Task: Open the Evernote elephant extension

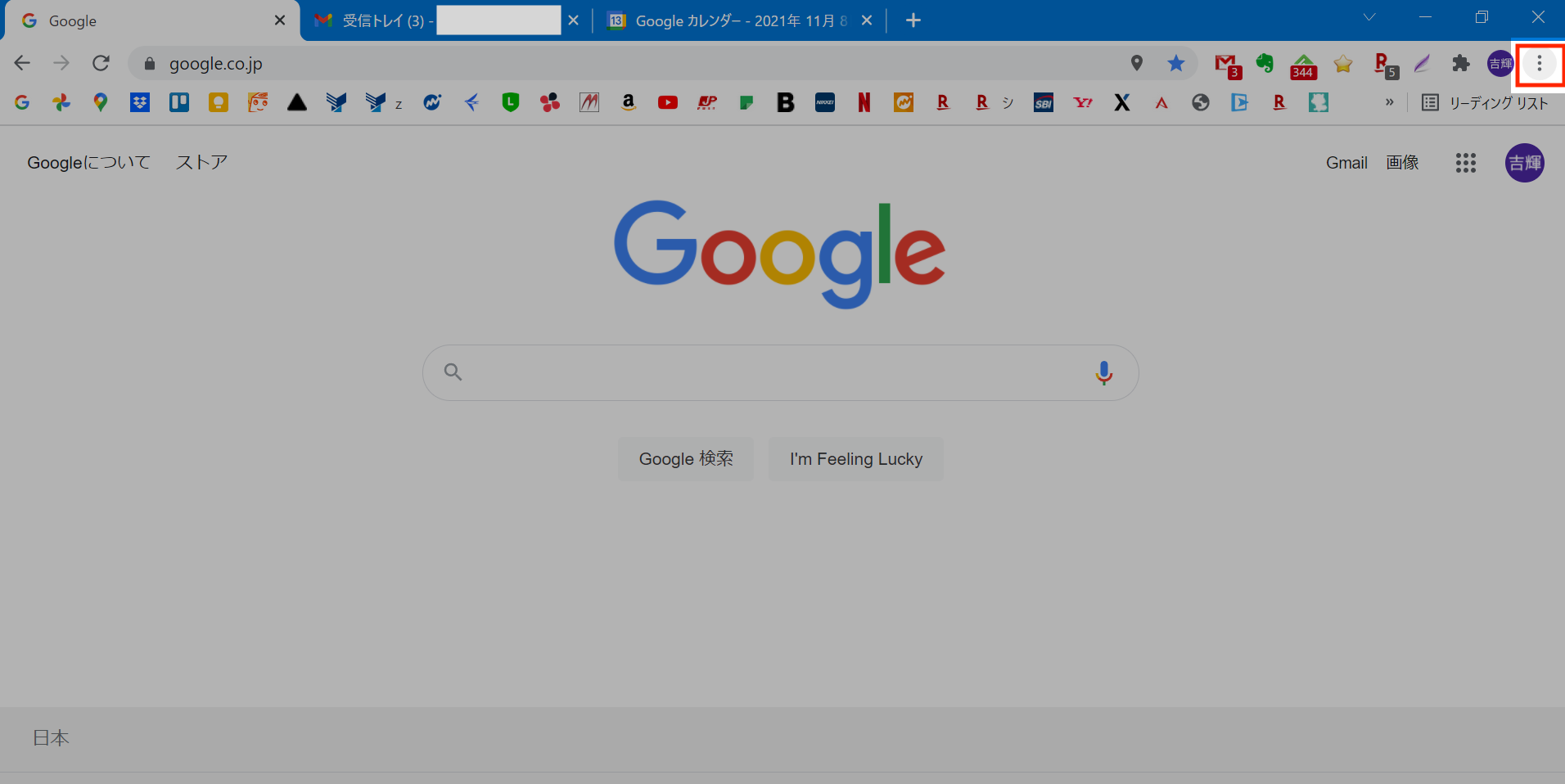Action: click(x=1265, y=64)
